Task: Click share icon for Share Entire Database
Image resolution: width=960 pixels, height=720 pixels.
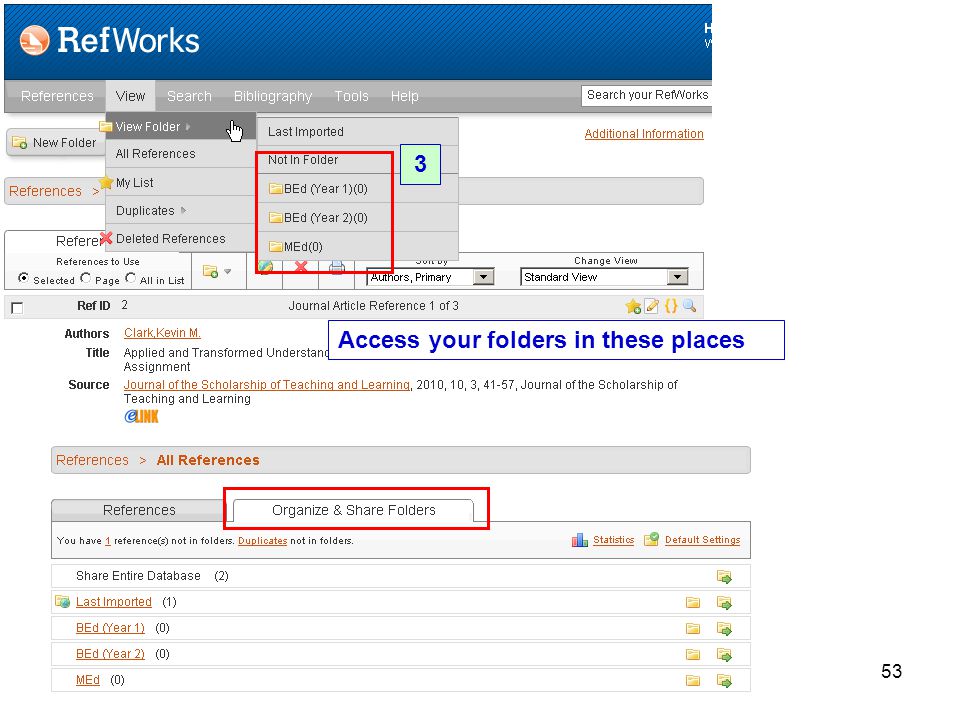Action: [x=724, y=577]
